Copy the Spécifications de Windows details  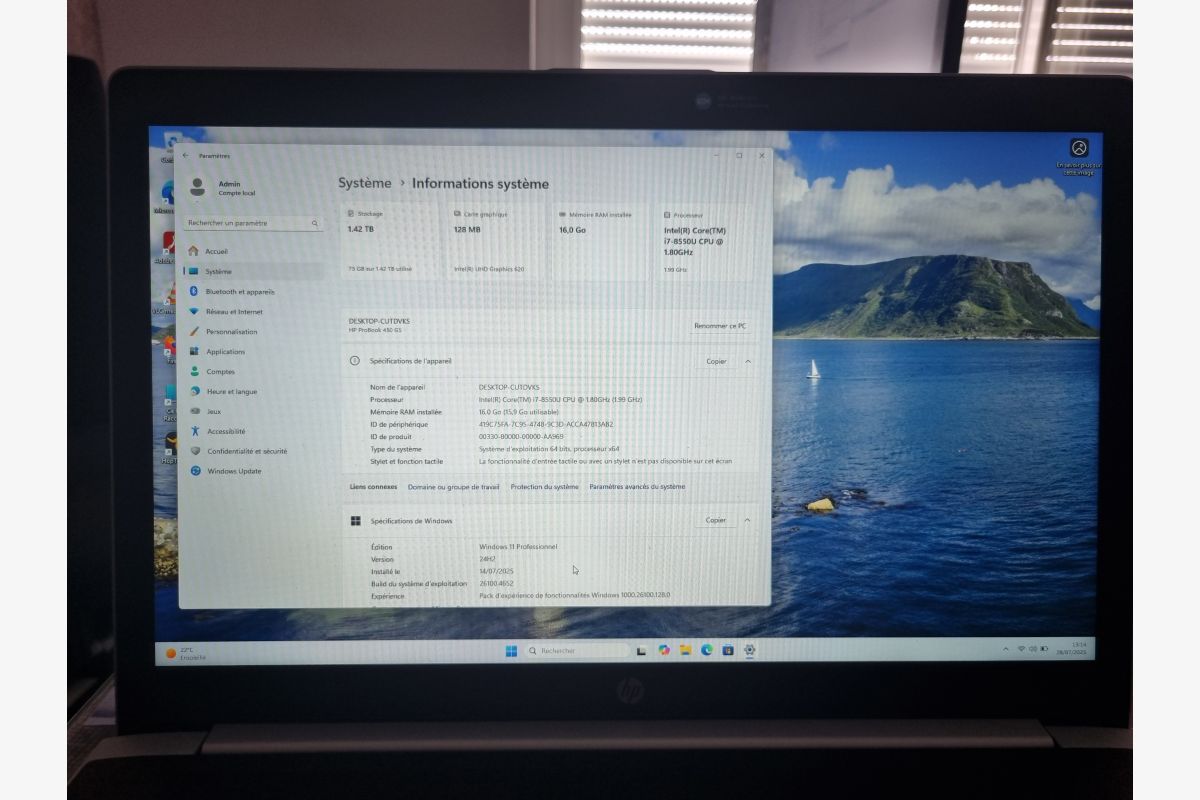pos(716,520)
